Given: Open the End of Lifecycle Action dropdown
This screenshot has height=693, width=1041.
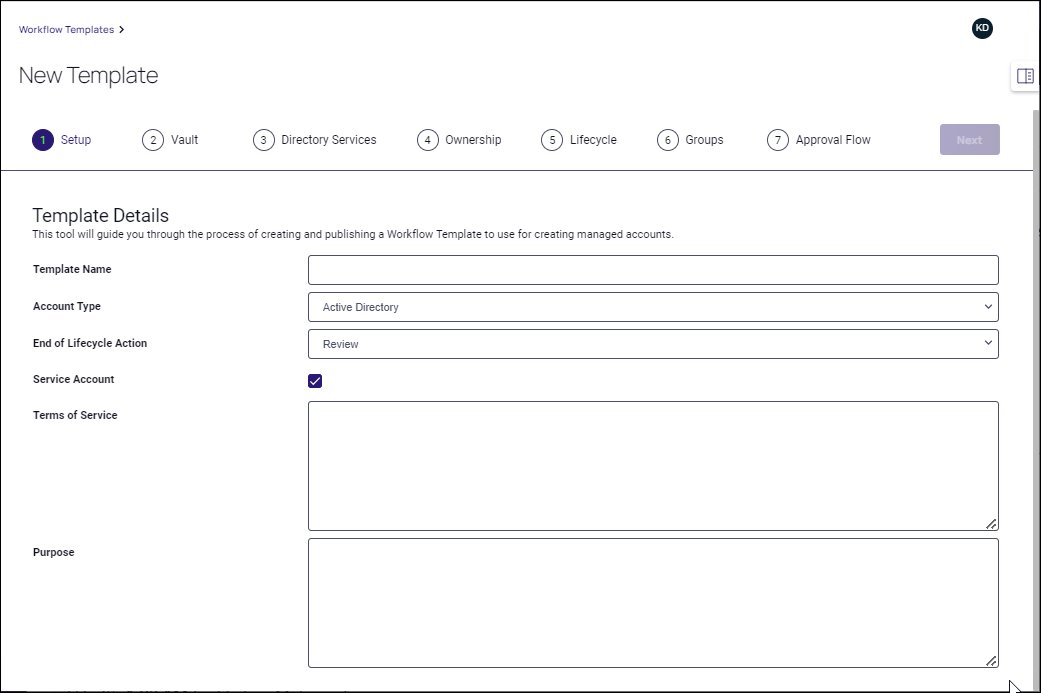Looking at the screenshot, I should [652, 343].
